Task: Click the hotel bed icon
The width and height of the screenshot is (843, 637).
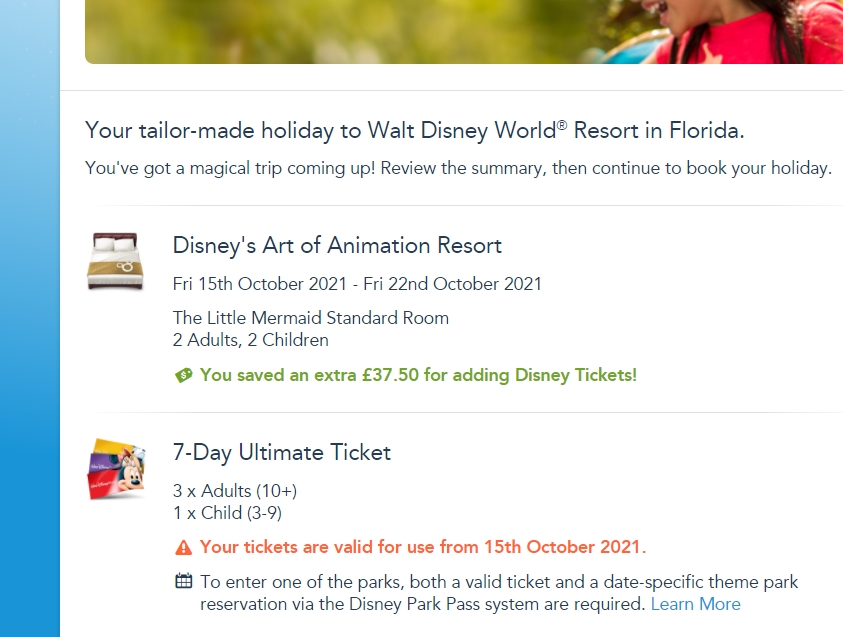Action: (x=113, y=261)
